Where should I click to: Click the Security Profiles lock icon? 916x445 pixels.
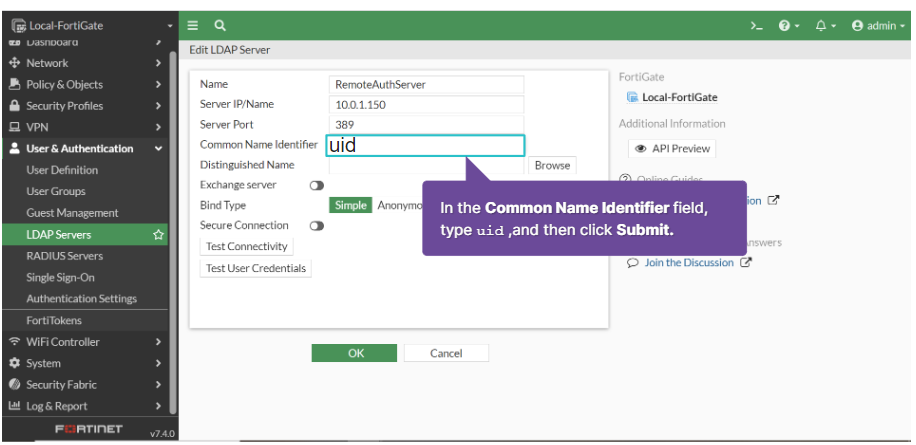15,106
